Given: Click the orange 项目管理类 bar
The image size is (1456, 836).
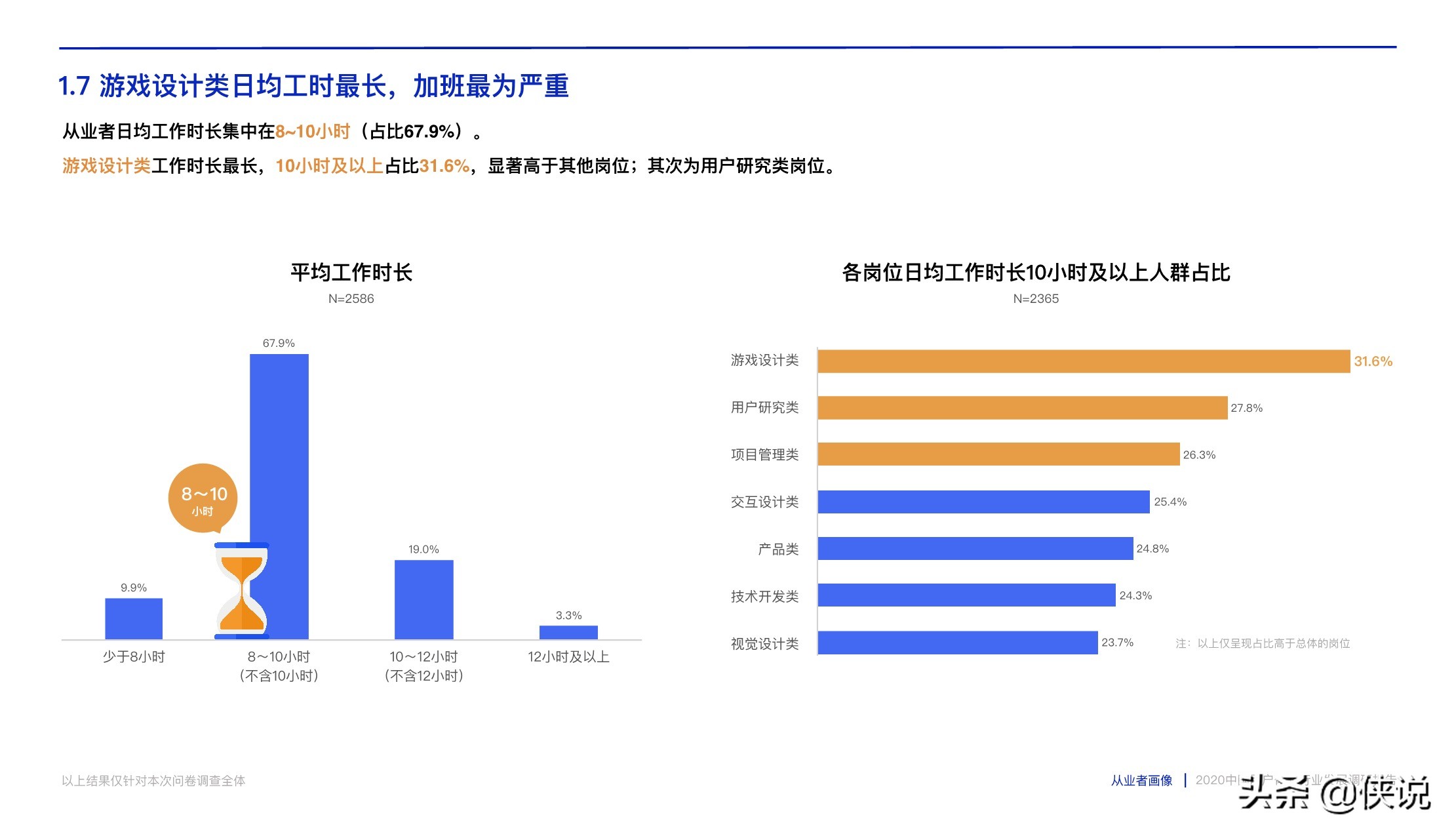Looking at the screenshot, I should (x=999, y=454).
